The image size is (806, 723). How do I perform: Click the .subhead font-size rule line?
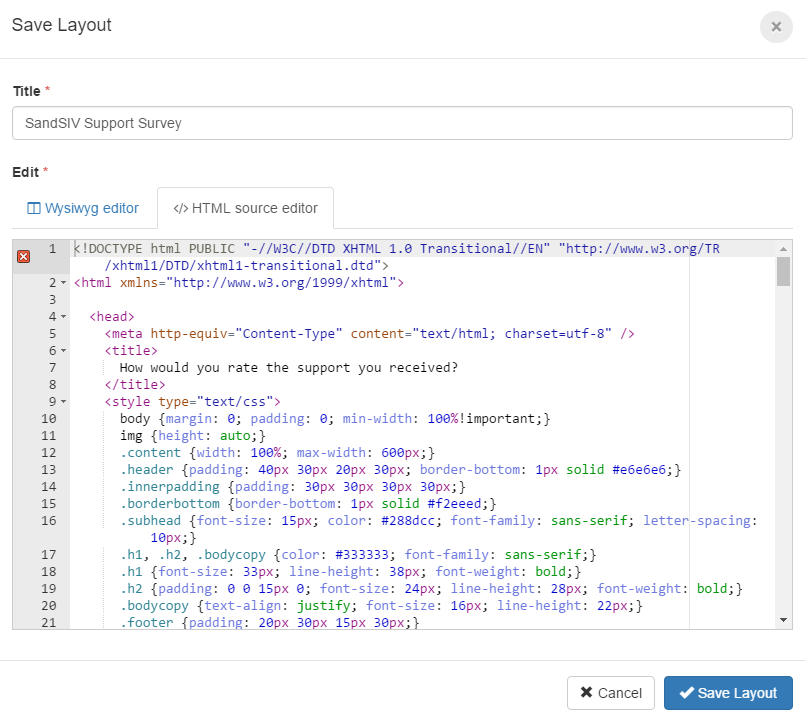point(439,529)
